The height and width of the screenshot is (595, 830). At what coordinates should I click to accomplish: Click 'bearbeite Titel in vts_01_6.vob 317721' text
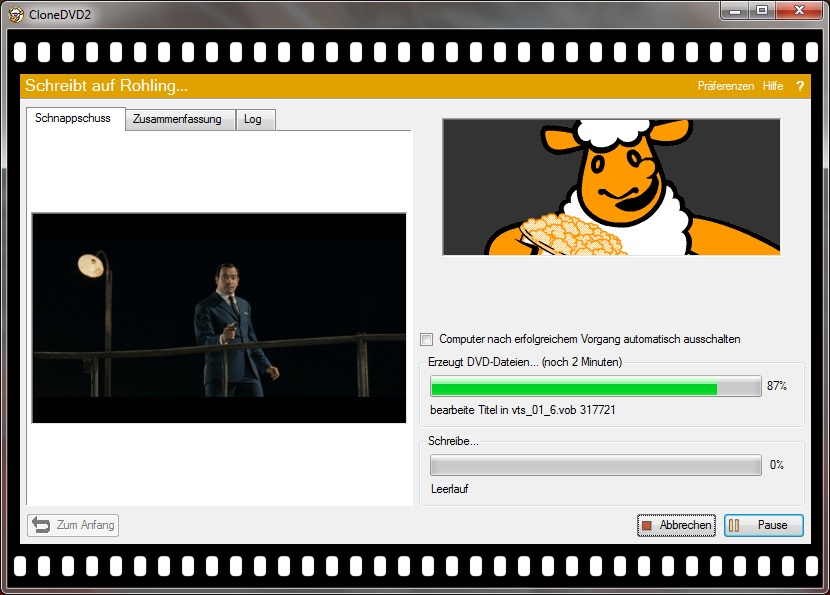click(x=523, y=410)
